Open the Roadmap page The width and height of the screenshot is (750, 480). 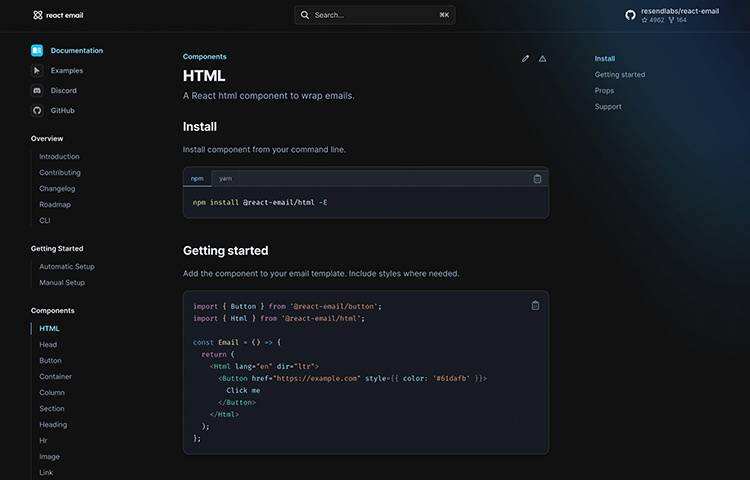point(55,205)
